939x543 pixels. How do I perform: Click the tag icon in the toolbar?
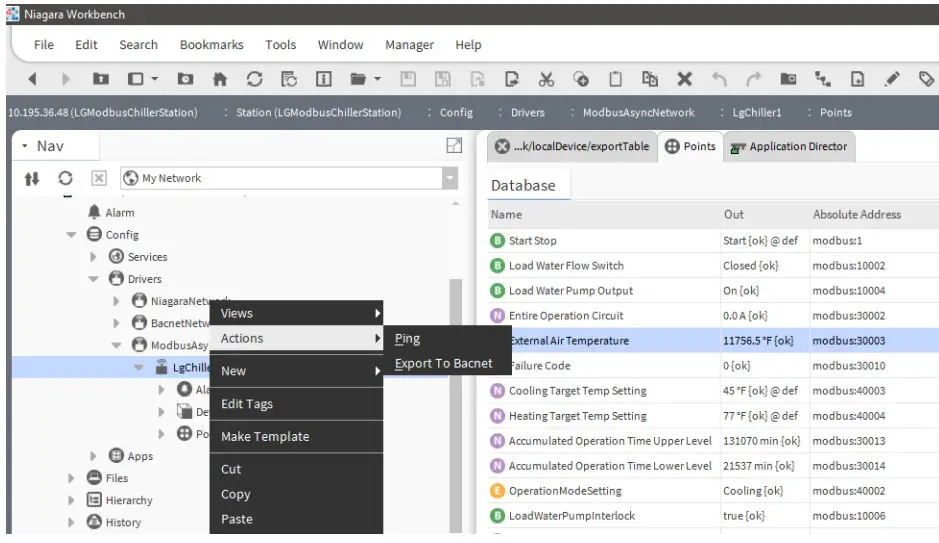coord(926,79)
